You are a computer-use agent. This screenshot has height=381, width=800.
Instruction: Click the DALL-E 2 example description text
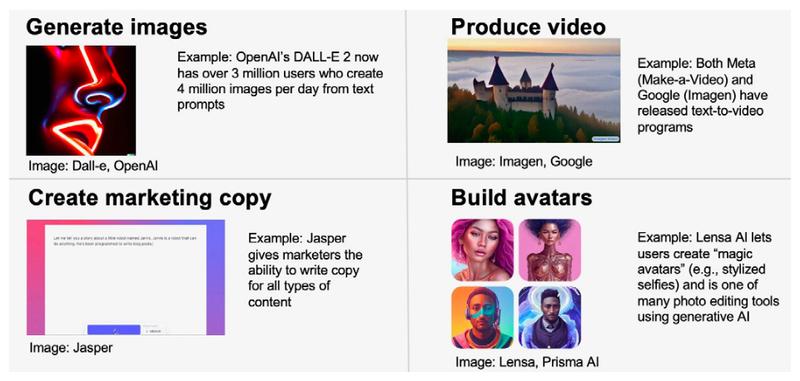point(280,81)
